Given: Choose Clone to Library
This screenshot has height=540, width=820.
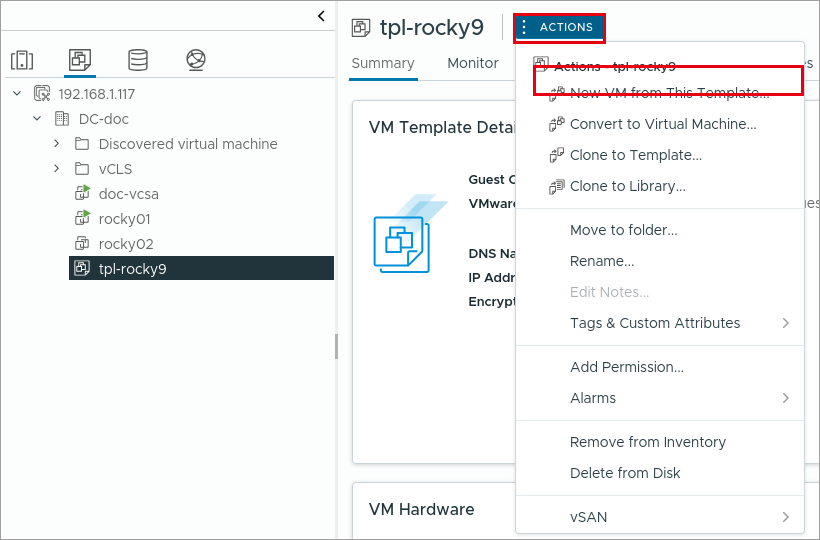Looking at the screenshot, I should (x=659, y=186).
